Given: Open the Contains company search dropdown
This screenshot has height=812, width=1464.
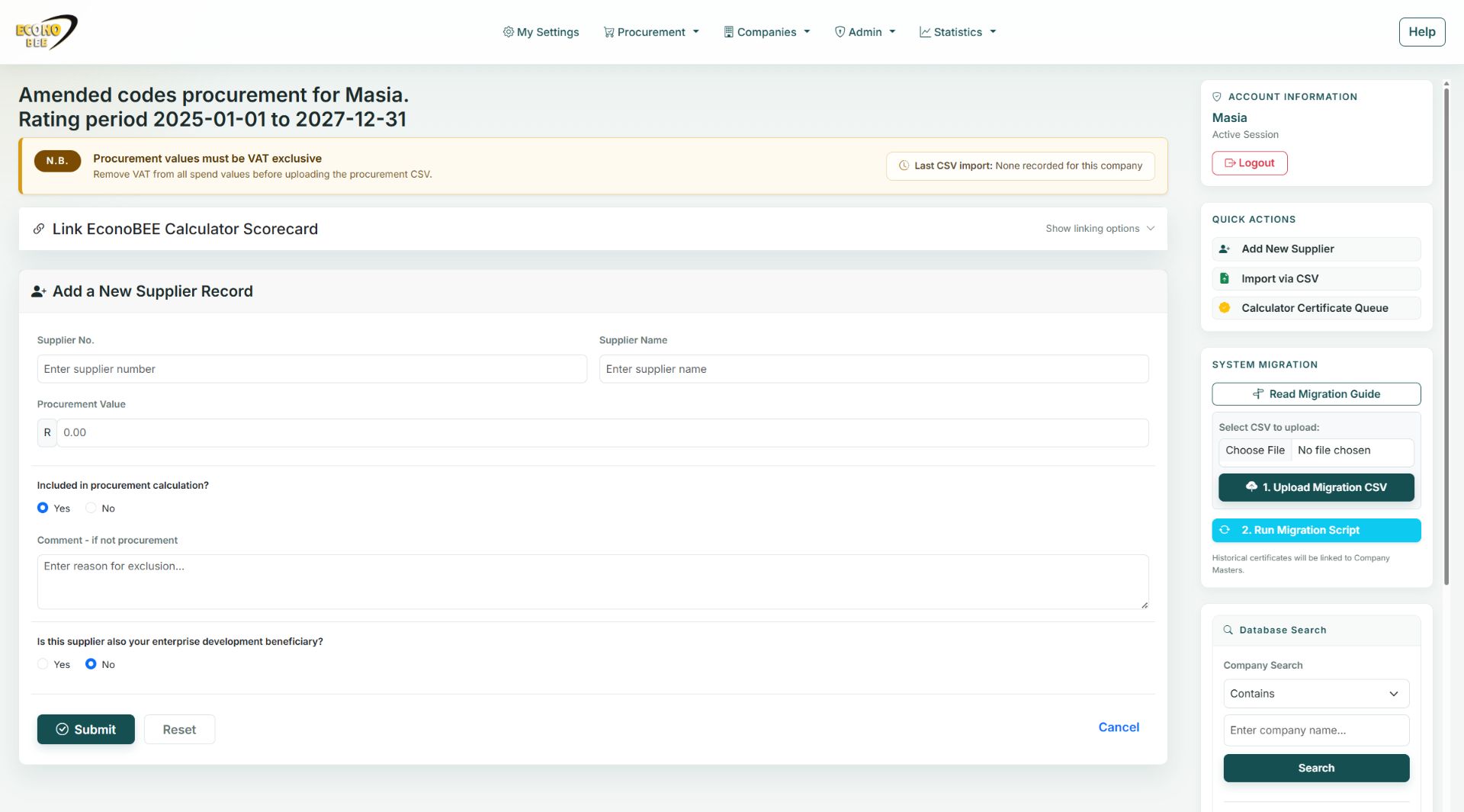Looking at the screenshot, I should [x=1316, y=694].
